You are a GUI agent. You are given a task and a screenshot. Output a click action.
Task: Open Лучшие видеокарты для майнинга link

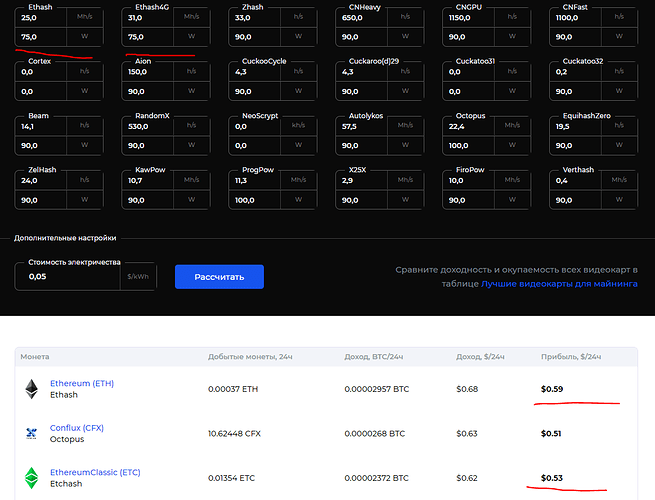tap(559, 284)
